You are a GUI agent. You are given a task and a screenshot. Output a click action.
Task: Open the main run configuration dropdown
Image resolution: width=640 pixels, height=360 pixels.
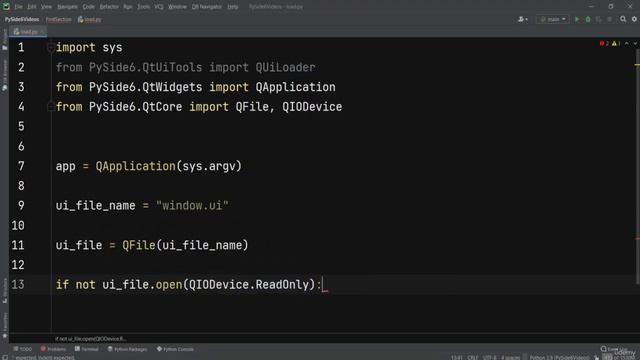(552, 19)
